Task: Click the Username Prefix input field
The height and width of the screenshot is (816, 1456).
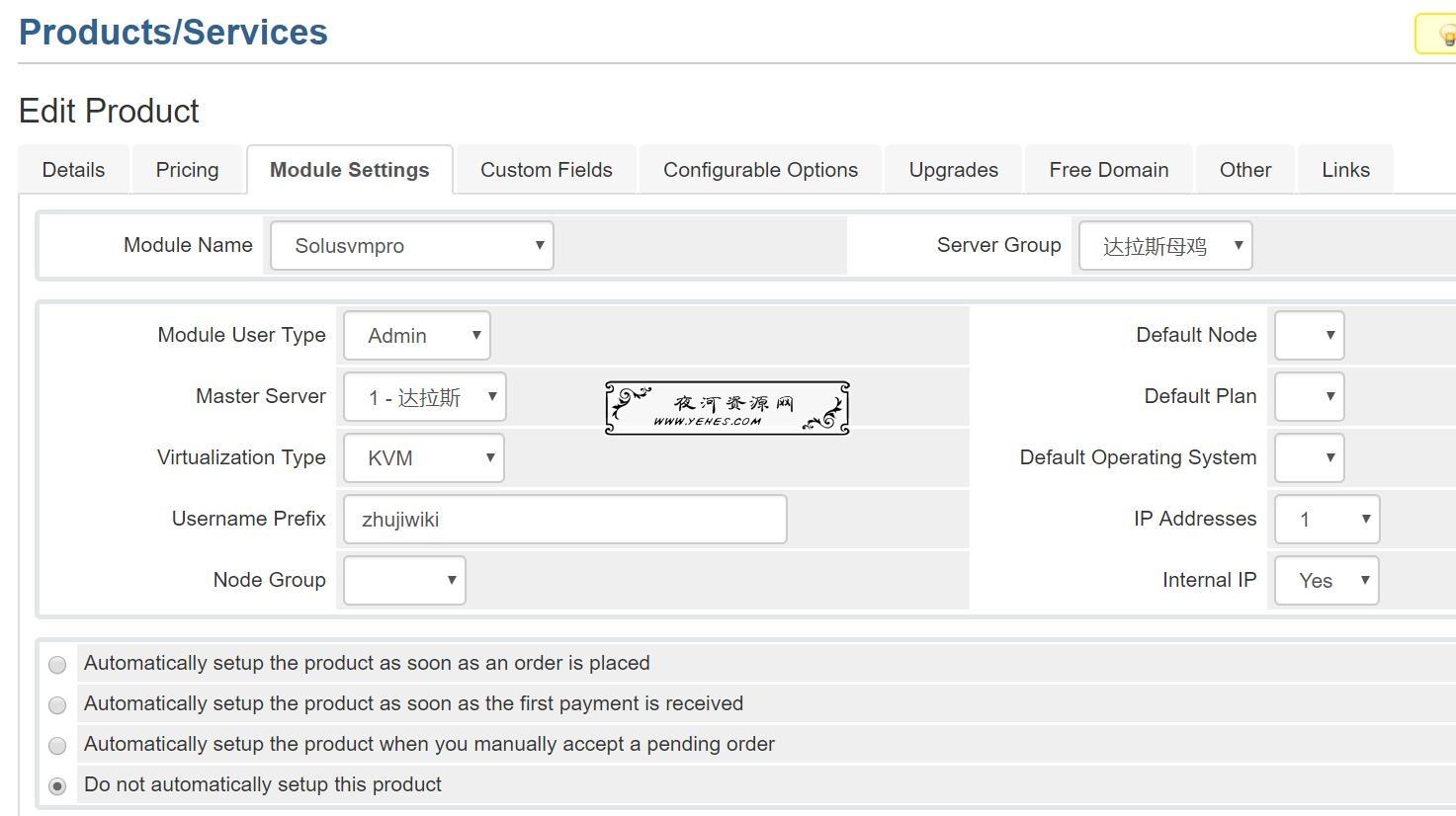Action: [x=565, y=519]
